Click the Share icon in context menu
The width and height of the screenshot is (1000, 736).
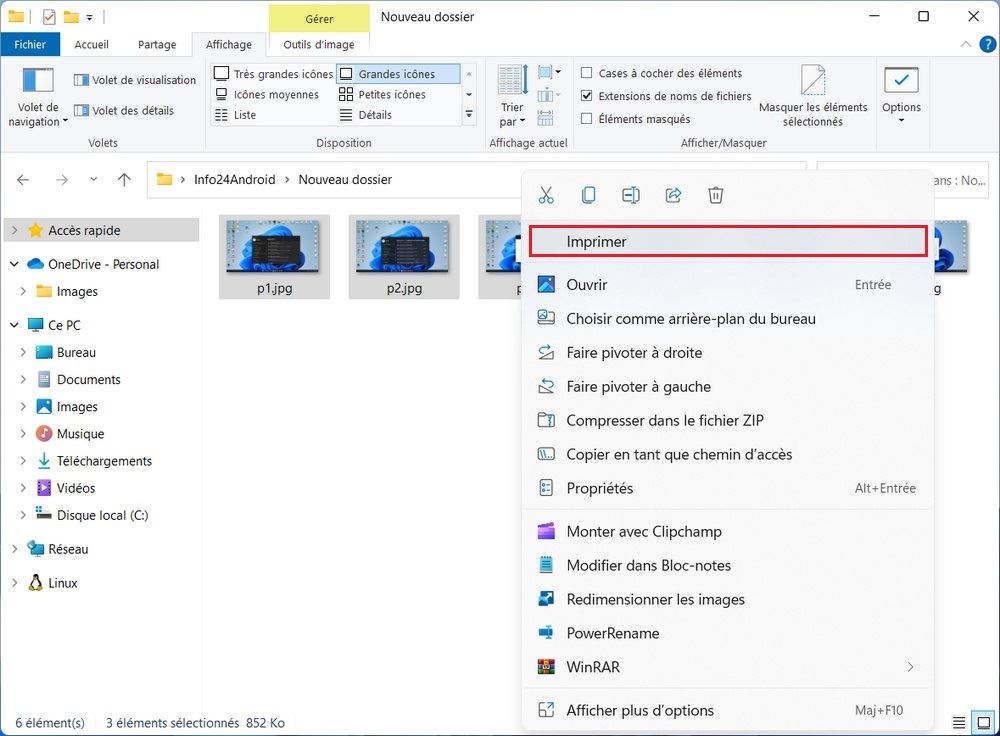coord(673,196)
